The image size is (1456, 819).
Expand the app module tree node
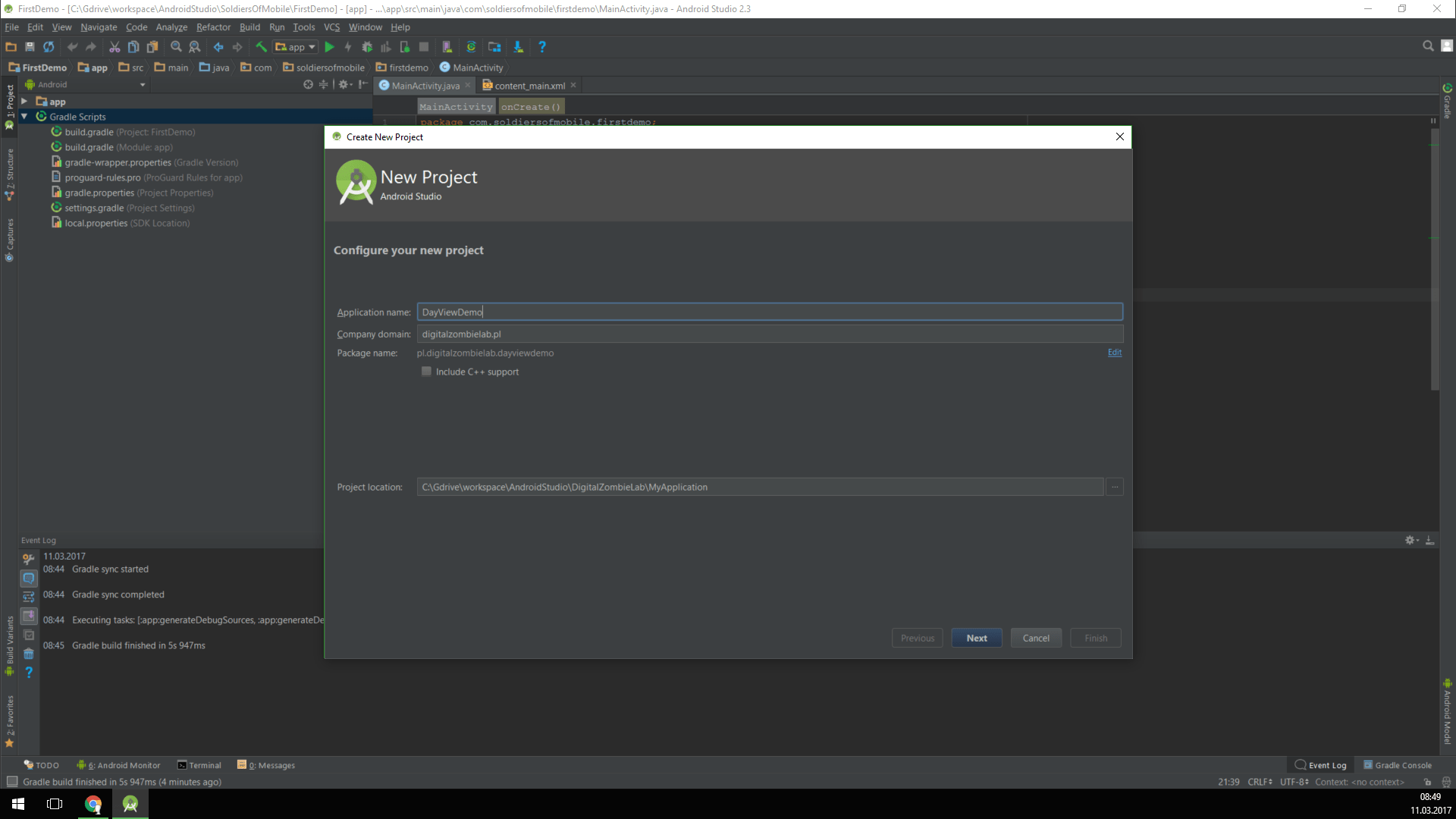point(24,101)
